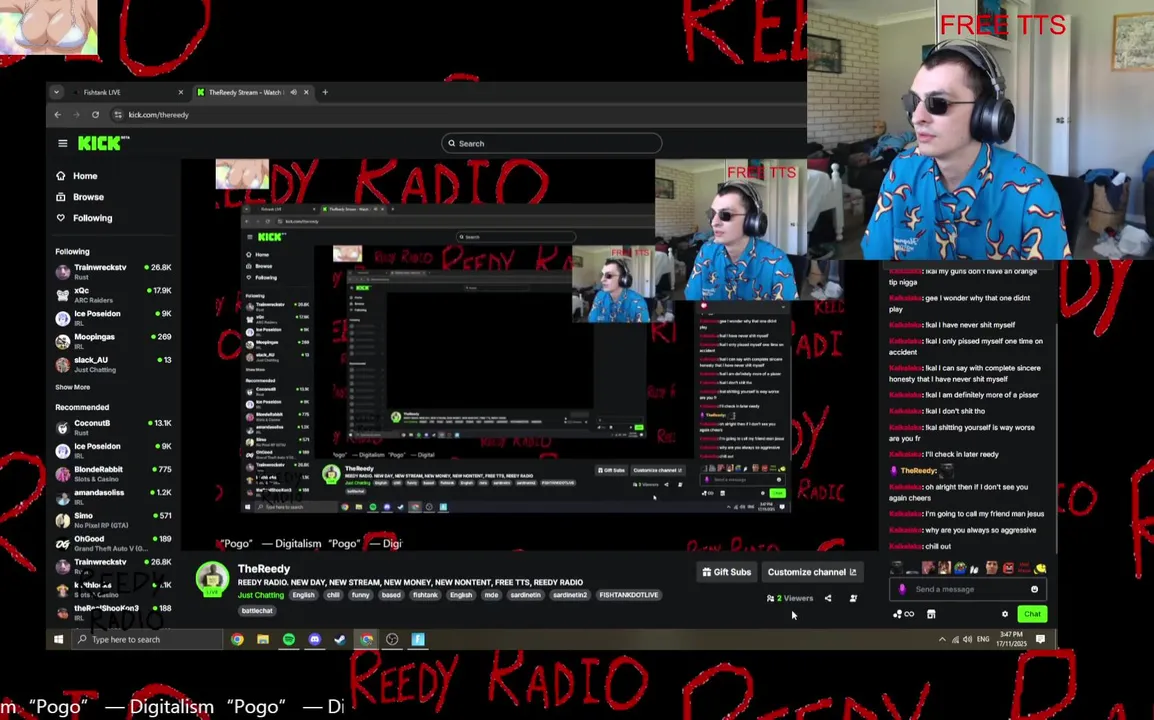Open CoconutB in Recommended list

(113, 427)
